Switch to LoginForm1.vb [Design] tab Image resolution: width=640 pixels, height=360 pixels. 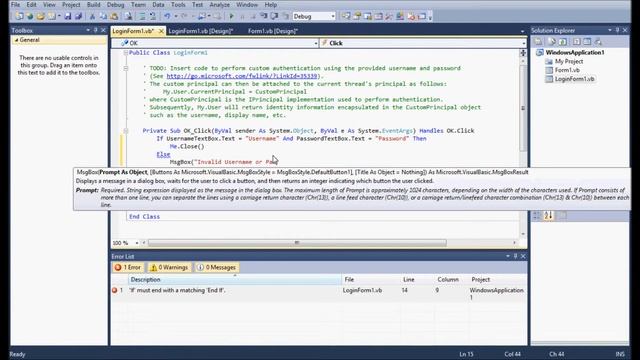pyautogui.click(x=200, y=31)
